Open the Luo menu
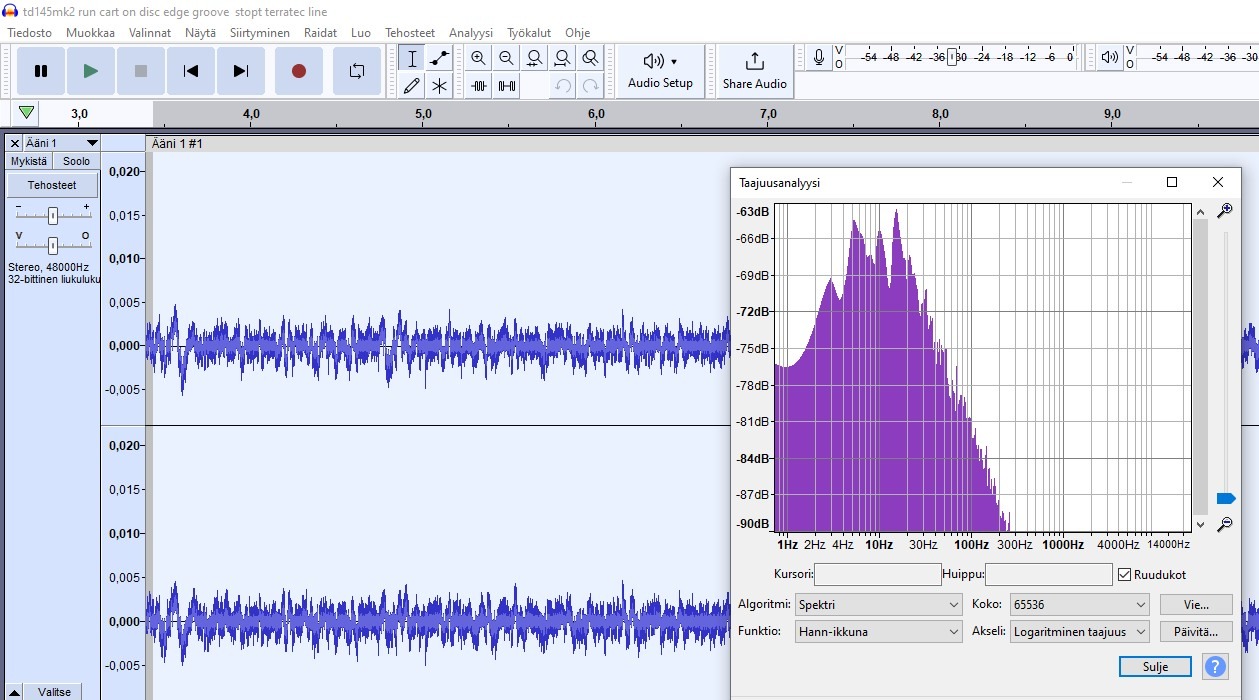This screenshot has height=700, width=1259. 361,33
